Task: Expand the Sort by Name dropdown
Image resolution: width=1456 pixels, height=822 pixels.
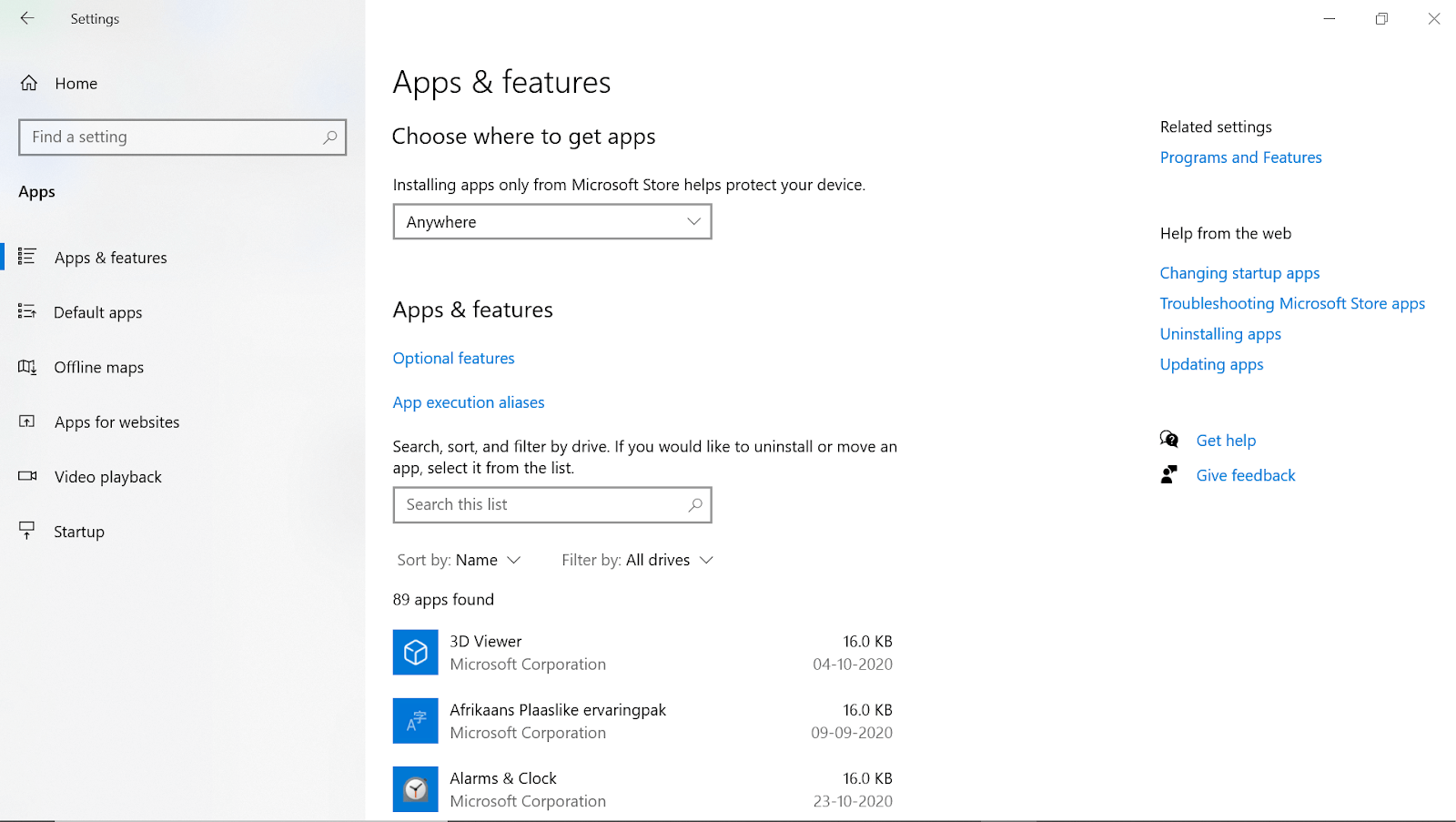Action: 488,560
